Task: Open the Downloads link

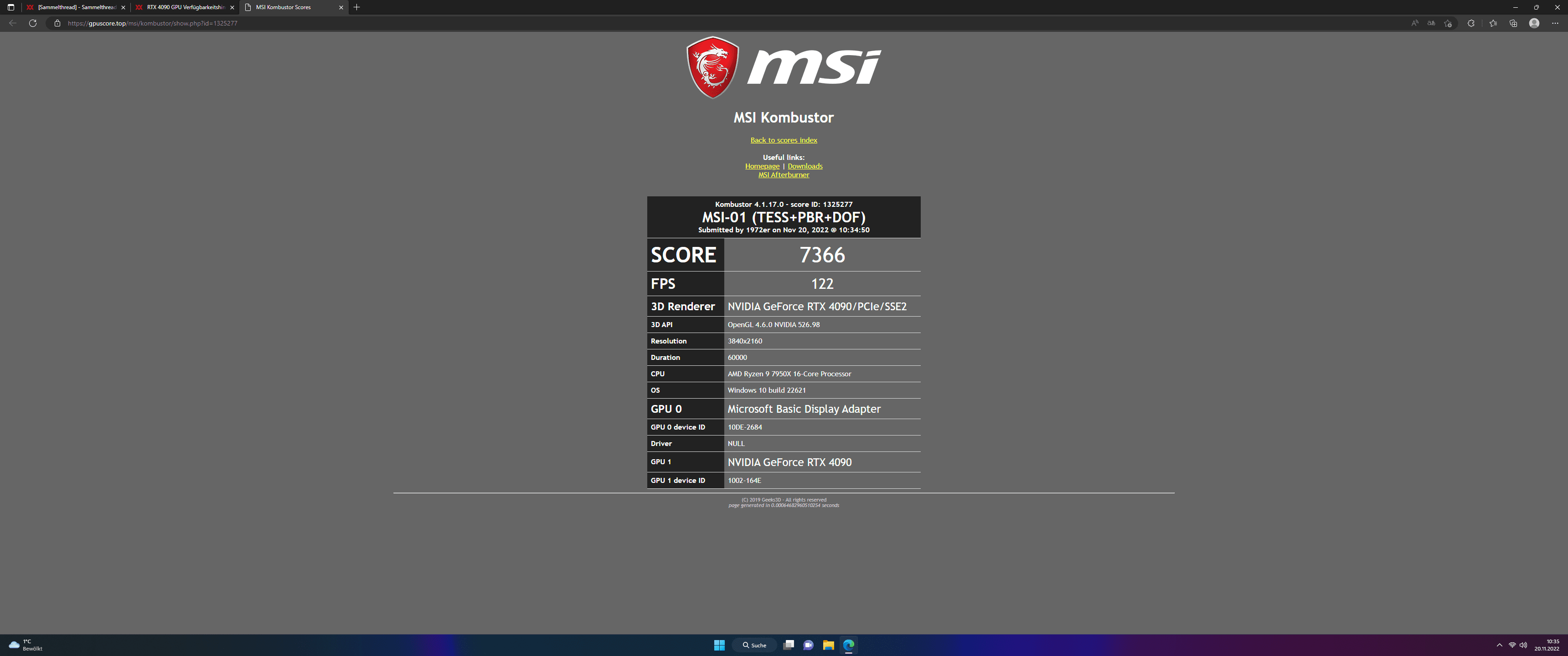Action: click(805, 166)
